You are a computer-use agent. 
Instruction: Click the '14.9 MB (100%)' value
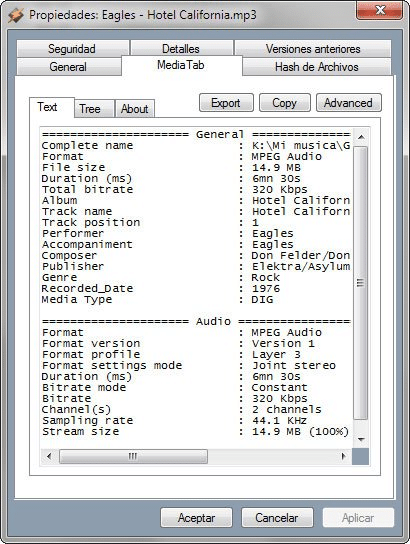click(300, 432)
